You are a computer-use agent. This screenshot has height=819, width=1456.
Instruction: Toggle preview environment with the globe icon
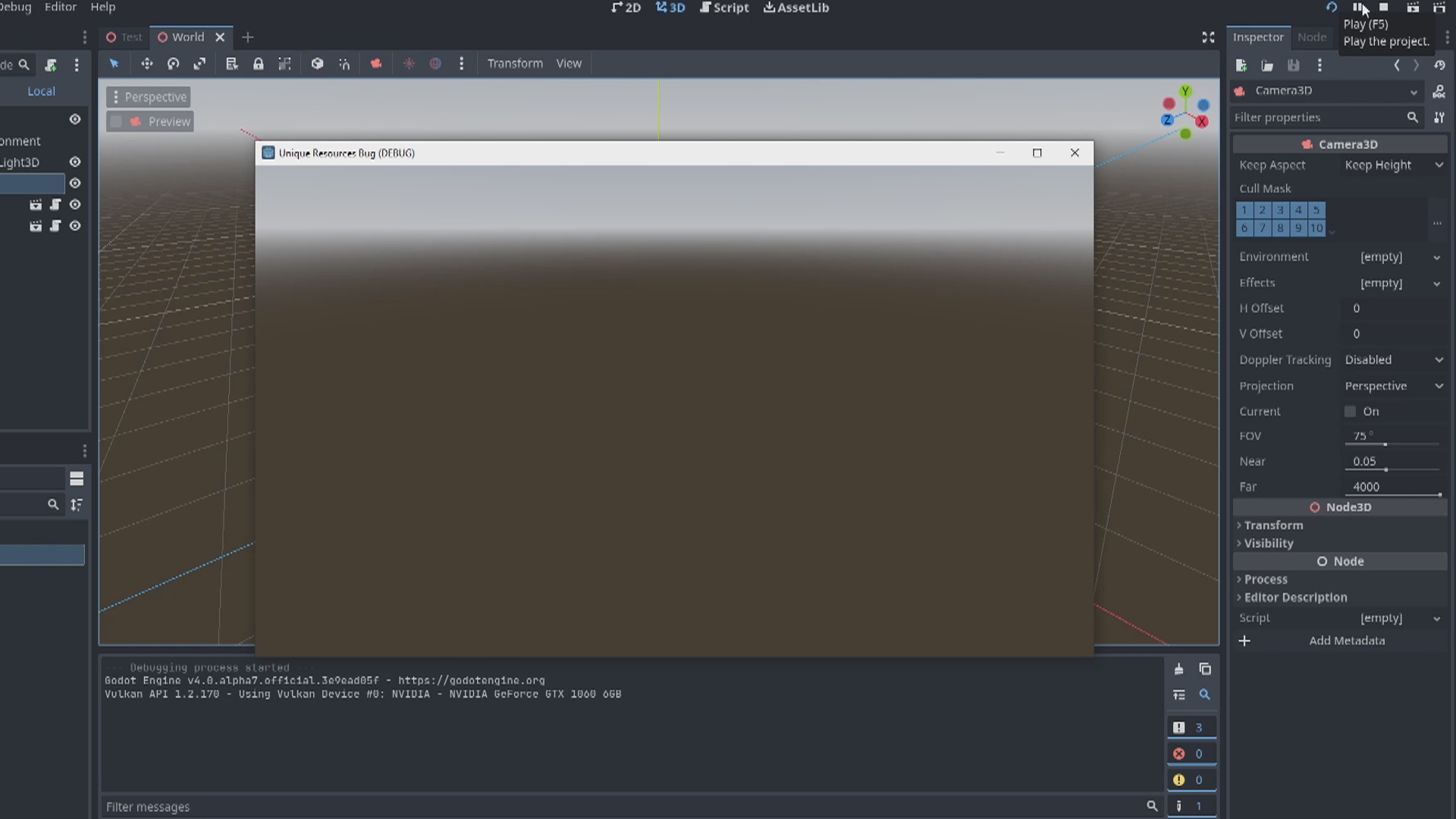[x=436, y=64]
